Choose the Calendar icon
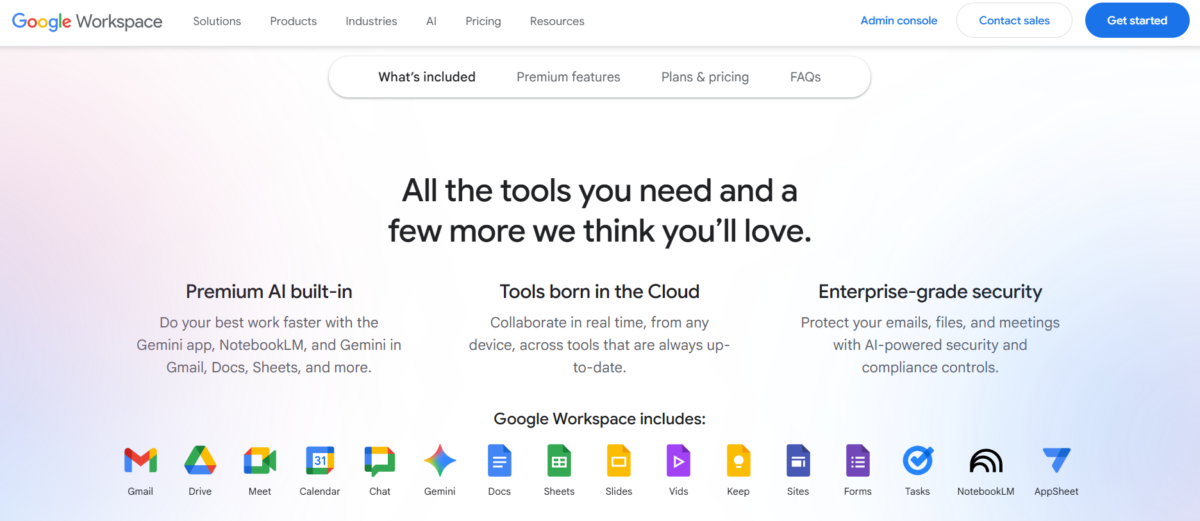The height and width of the screenshot is (521, 1200). (x=320, y=461)
